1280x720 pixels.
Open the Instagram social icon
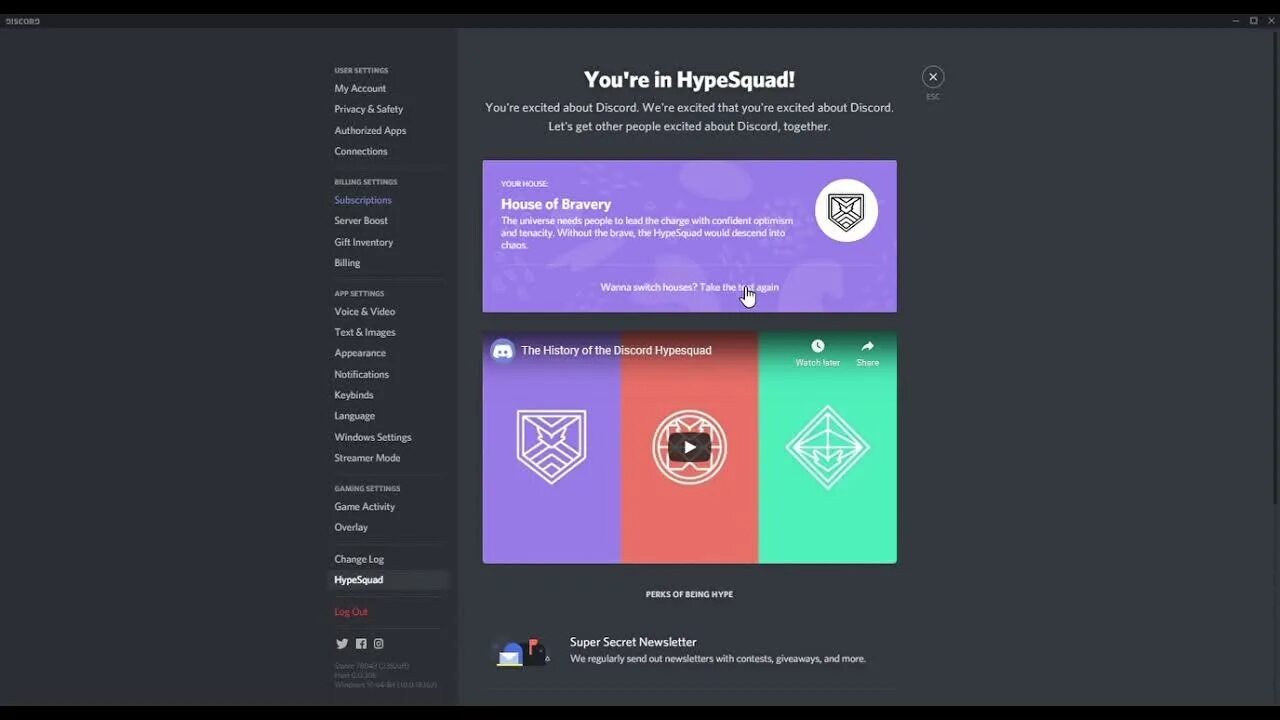[378, 644]
